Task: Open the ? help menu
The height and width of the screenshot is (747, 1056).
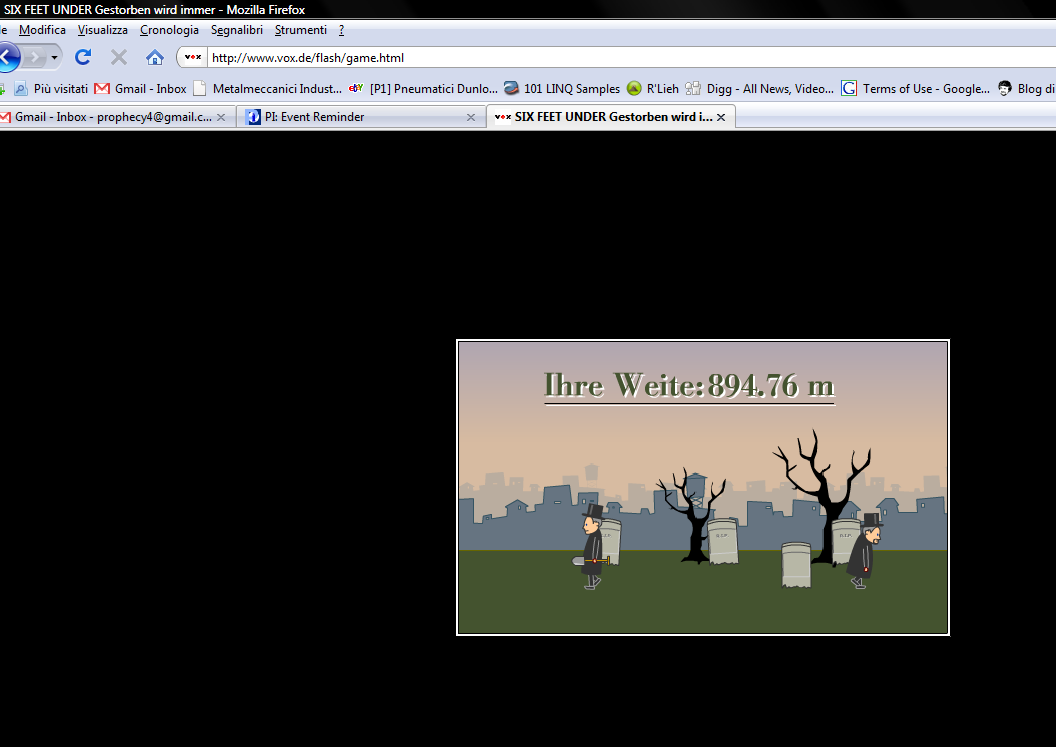Action: [x=341, y=30]
